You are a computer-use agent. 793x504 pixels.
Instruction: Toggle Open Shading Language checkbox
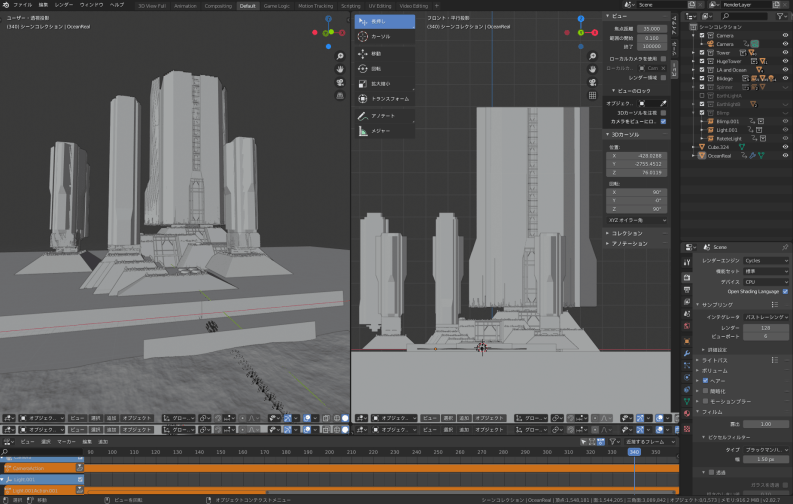point(785,291)
